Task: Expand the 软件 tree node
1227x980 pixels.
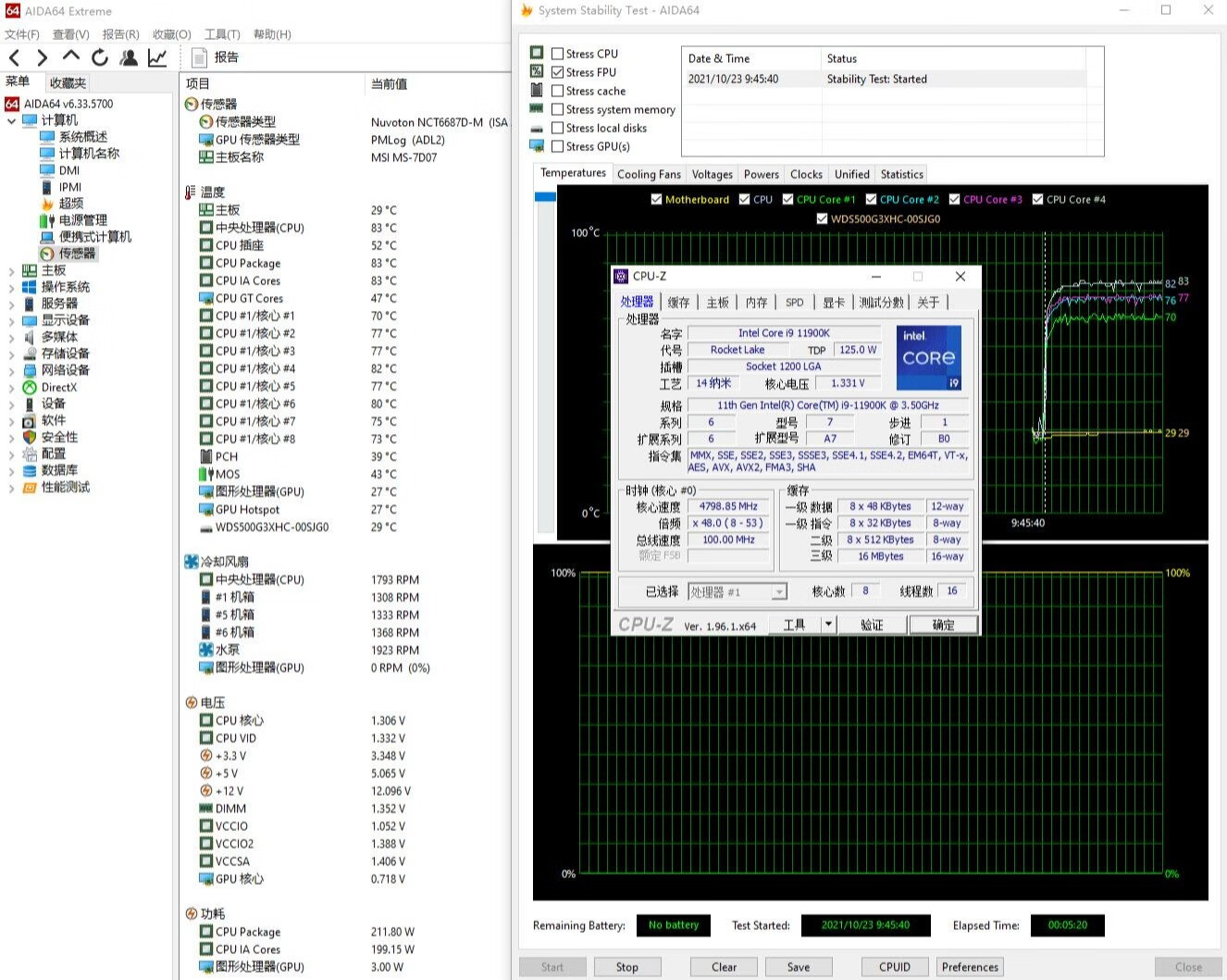Action: (x=11, y=420)
